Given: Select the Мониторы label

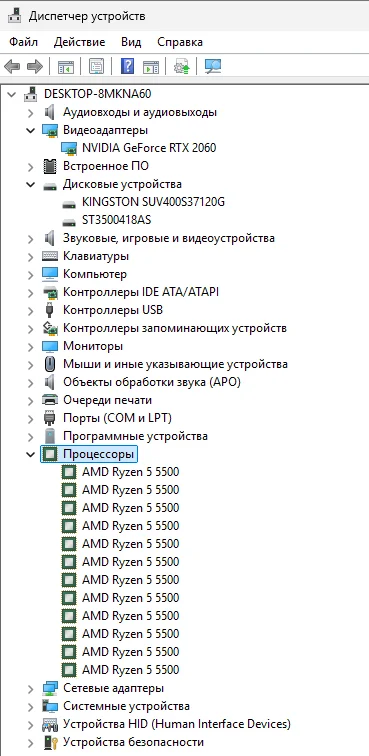Looking at the screenshot, I should tap(93, 346).
